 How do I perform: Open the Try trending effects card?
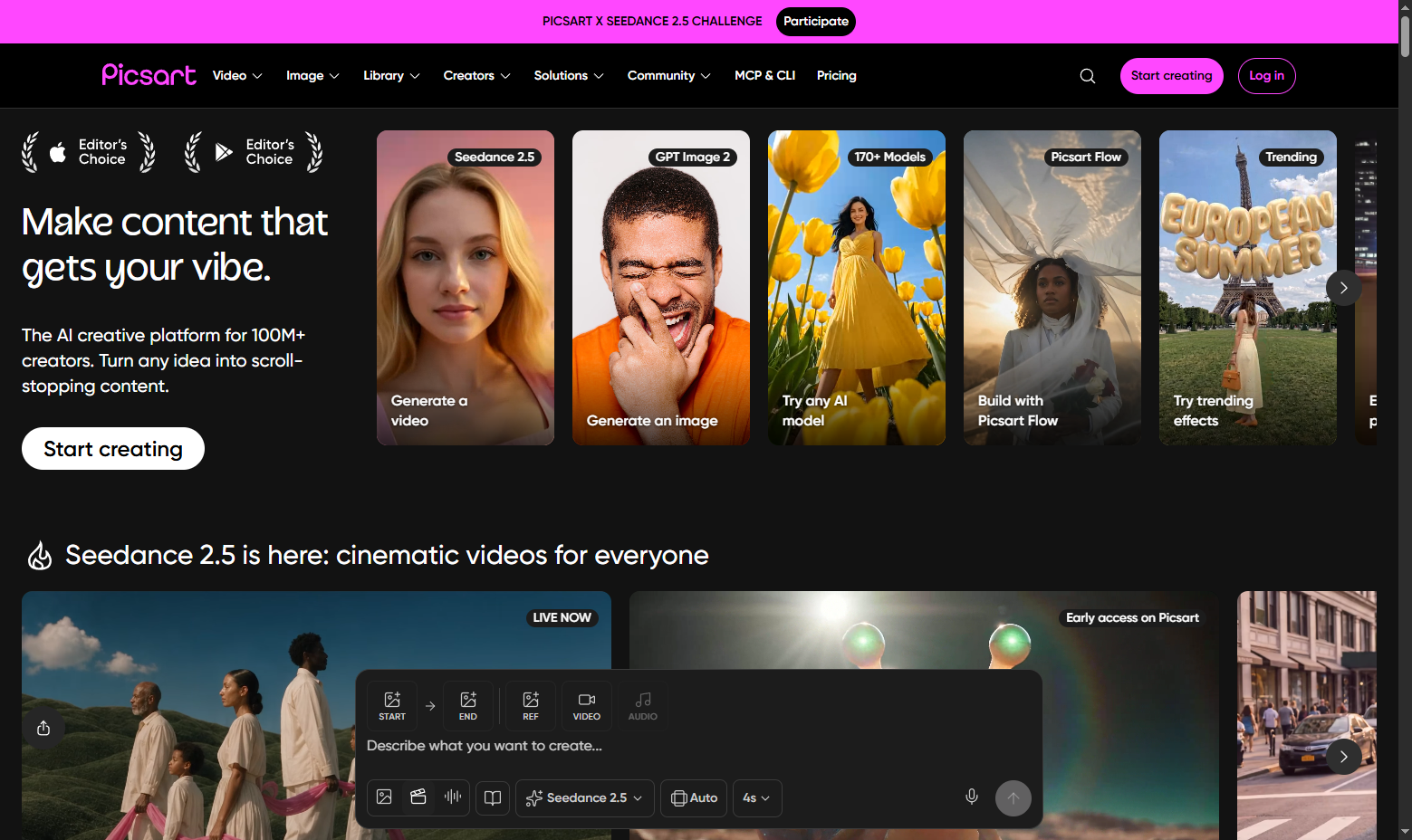pos(1248,288)
